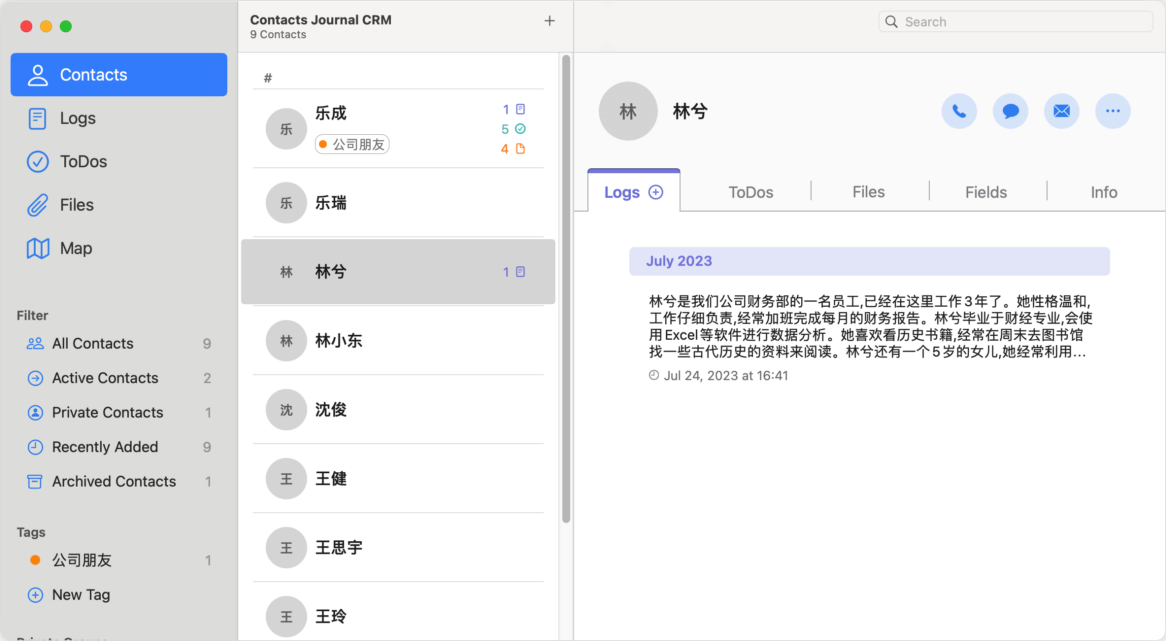This screenshot has height=641, width=1166.
Task: Click the Jul 24, 2023 at 16:41 timestamp
Action: 726,376
